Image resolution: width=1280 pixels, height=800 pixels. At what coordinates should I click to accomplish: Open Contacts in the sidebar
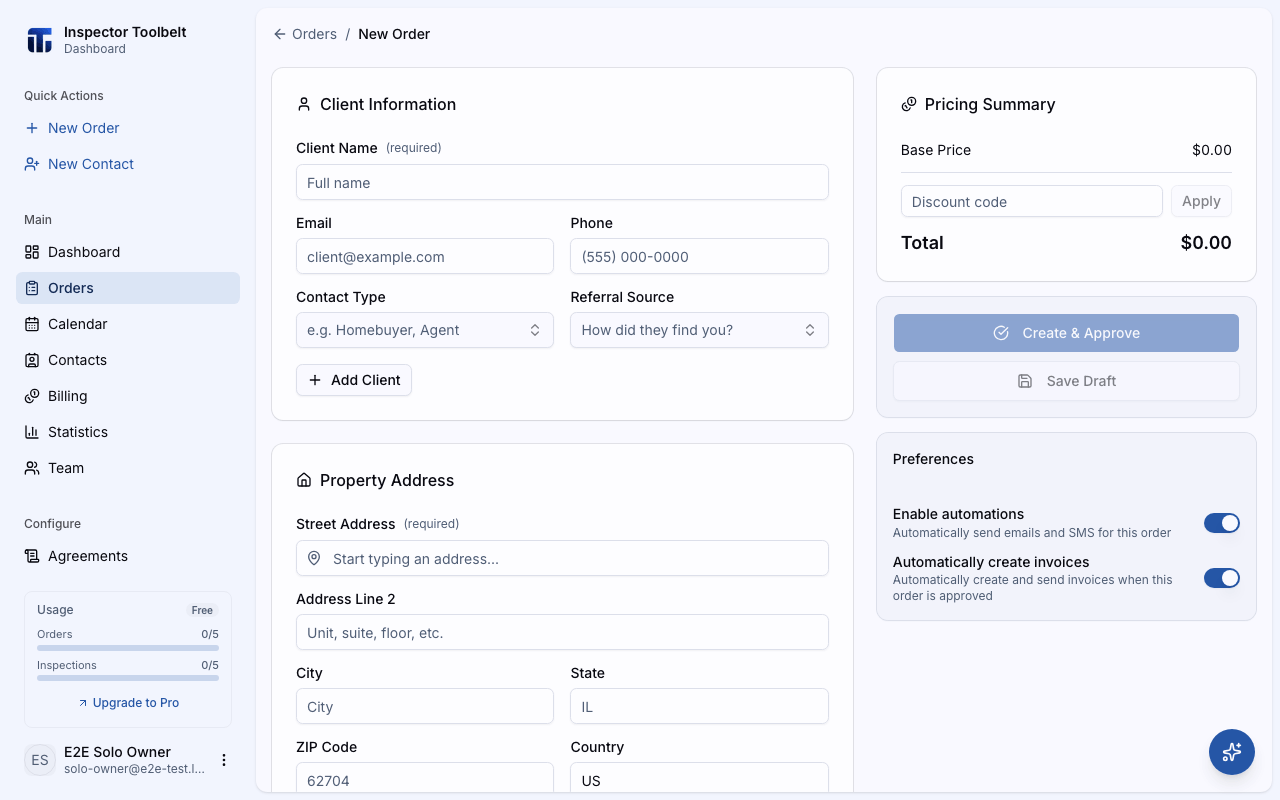pyautogui.click(x=128, y=360)
